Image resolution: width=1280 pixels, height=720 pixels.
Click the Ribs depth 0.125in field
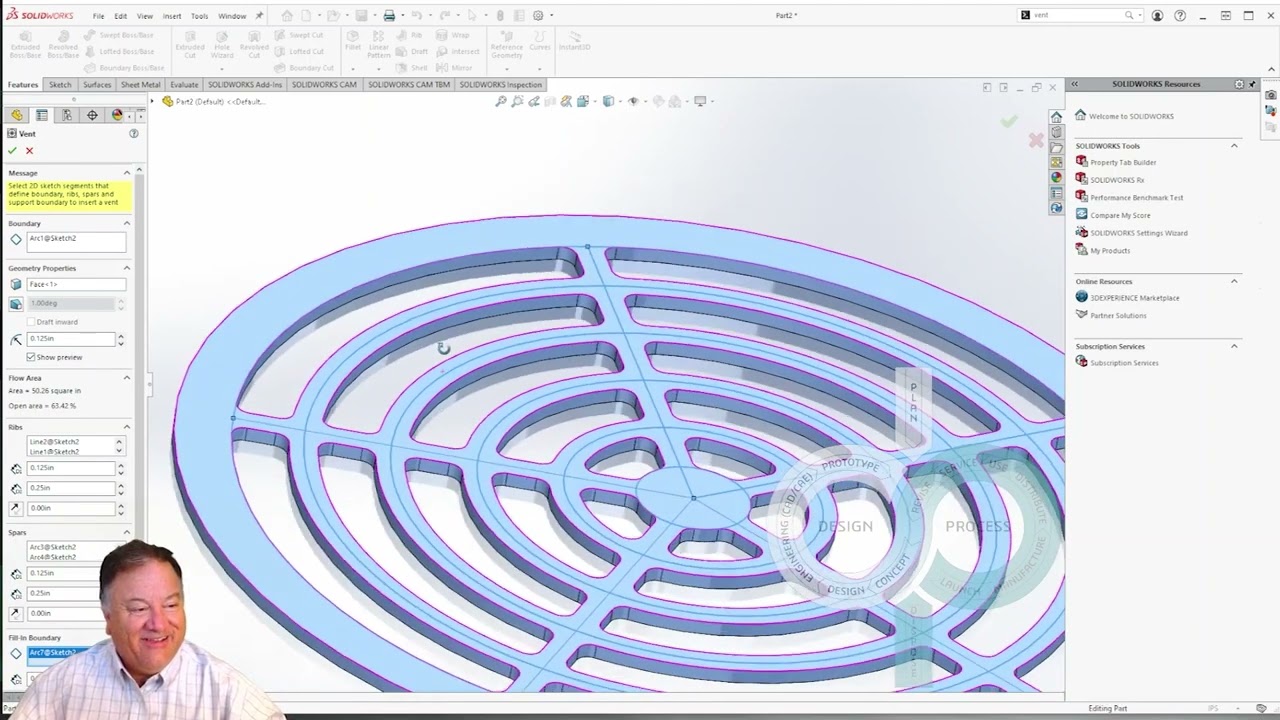pos(71,468)
